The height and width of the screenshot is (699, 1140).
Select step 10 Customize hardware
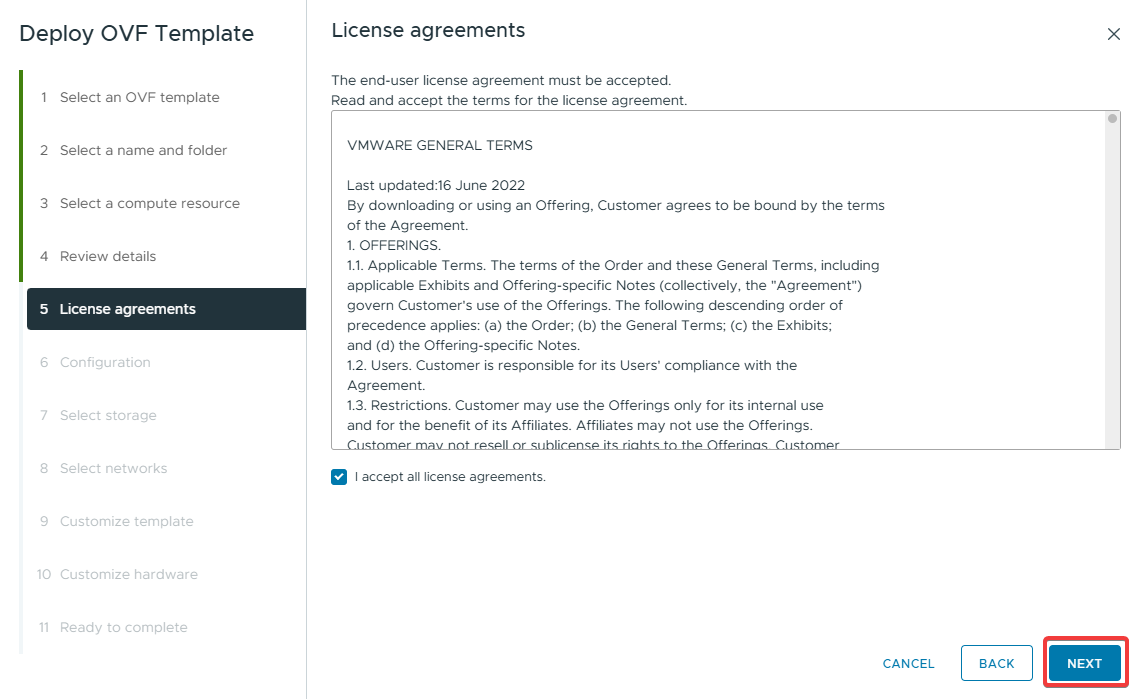(128, 574)
